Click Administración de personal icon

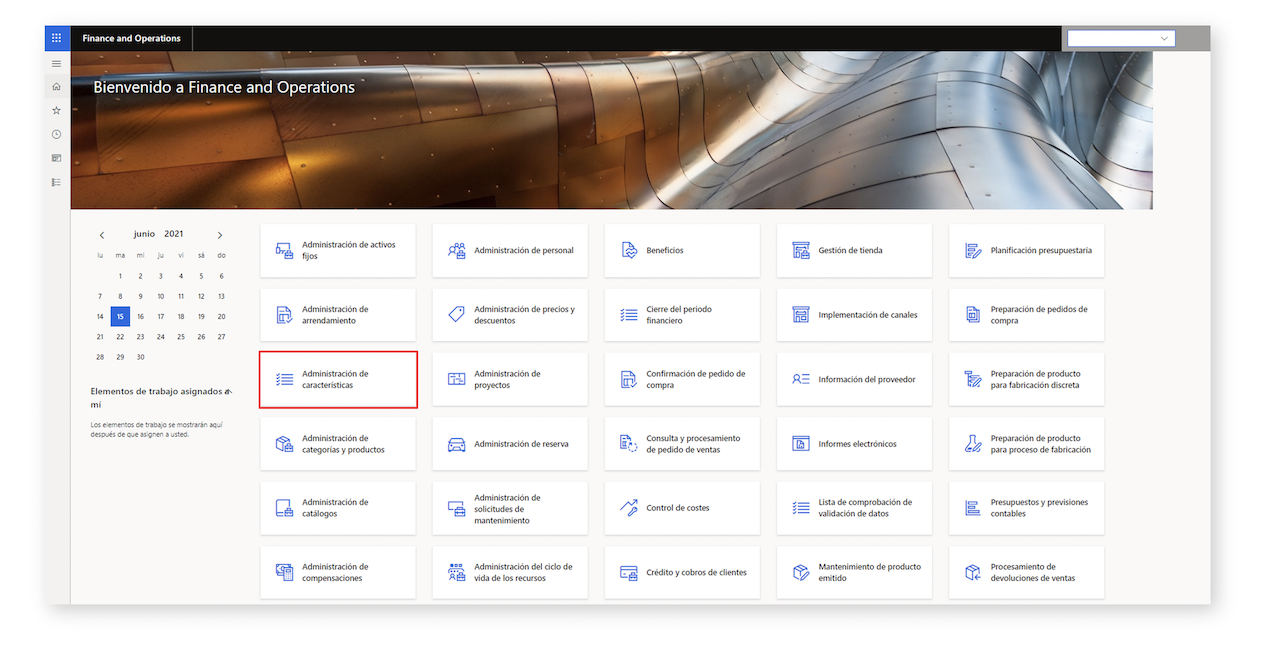coord(457,251)
